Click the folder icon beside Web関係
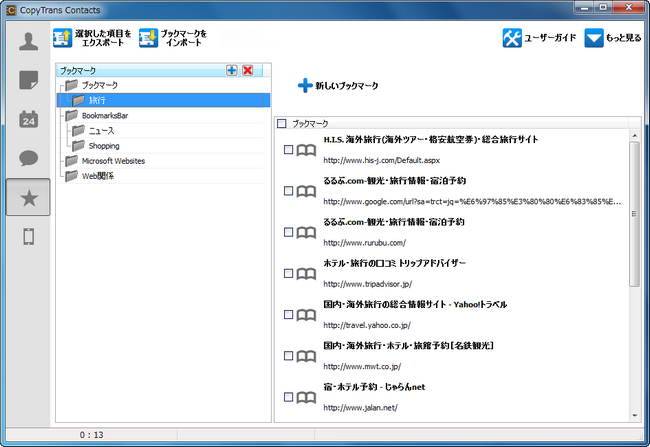650x447 pixels. click(71, 176)
